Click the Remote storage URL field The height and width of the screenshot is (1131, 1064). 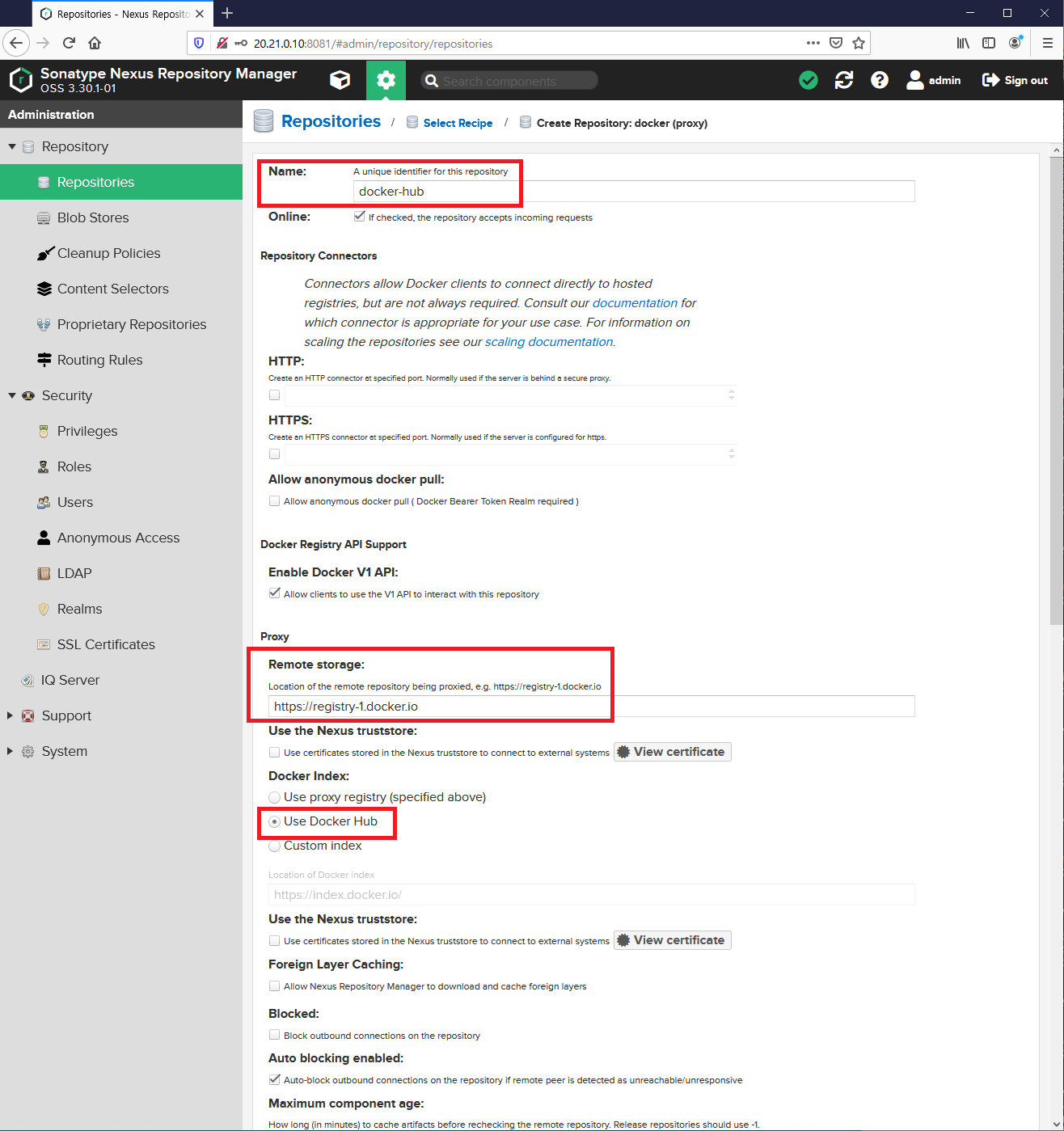point(592,706)
